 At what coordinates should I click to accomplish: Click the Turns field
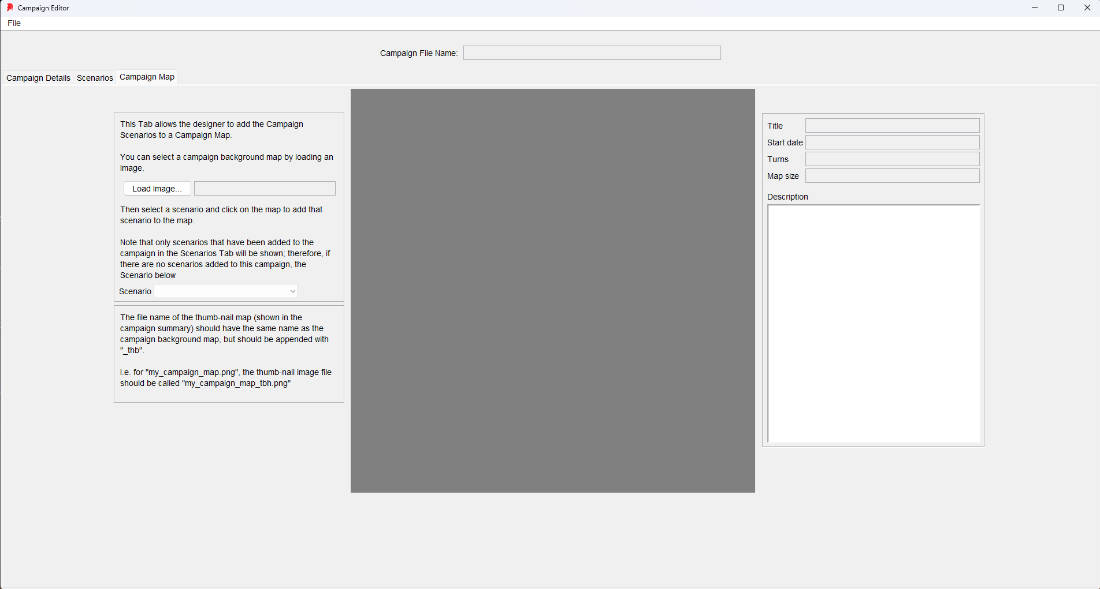pos(892,159)
